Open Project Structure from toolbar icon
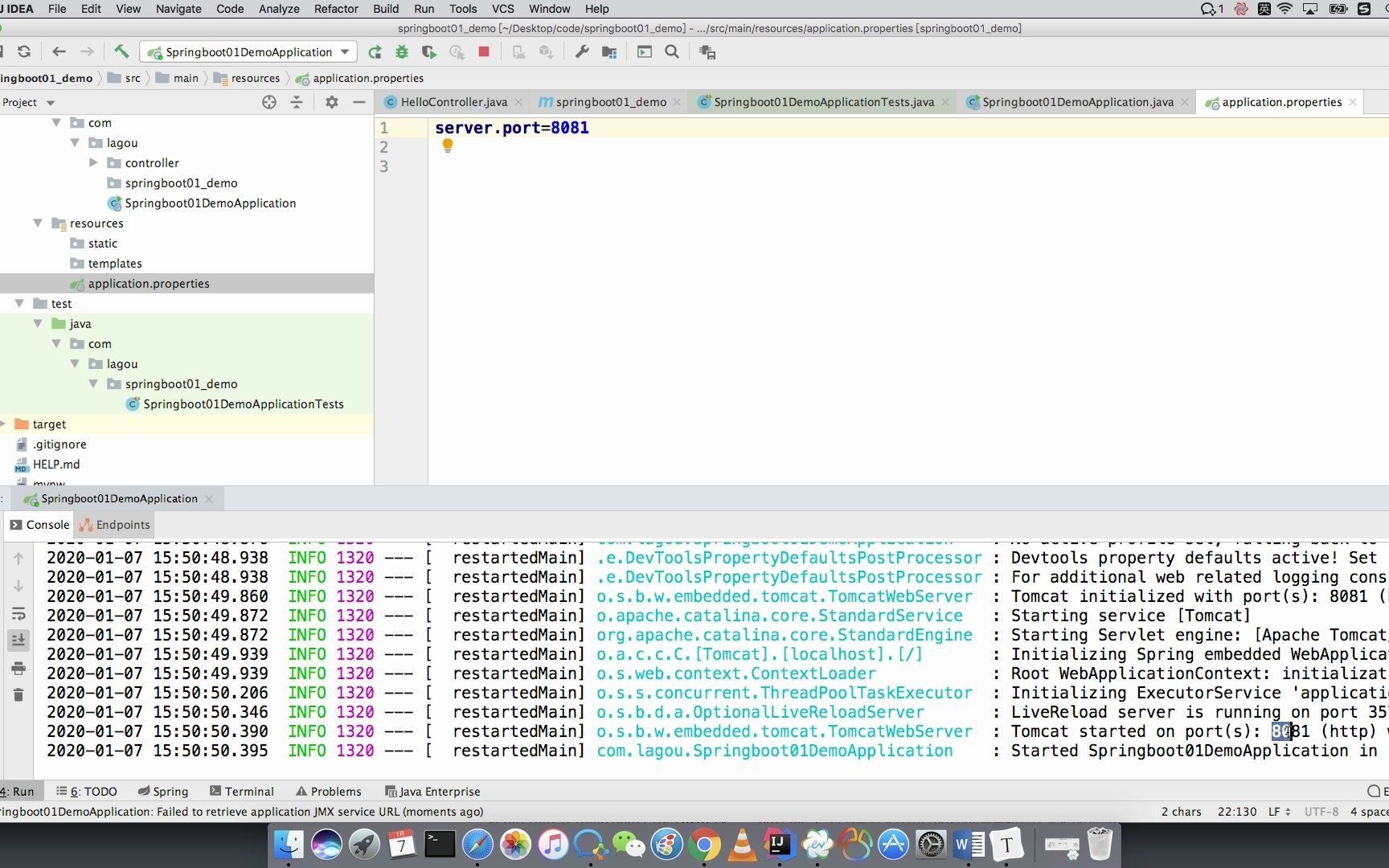The width and height of the screenshot is (1389, 868). tap(609, 52)
